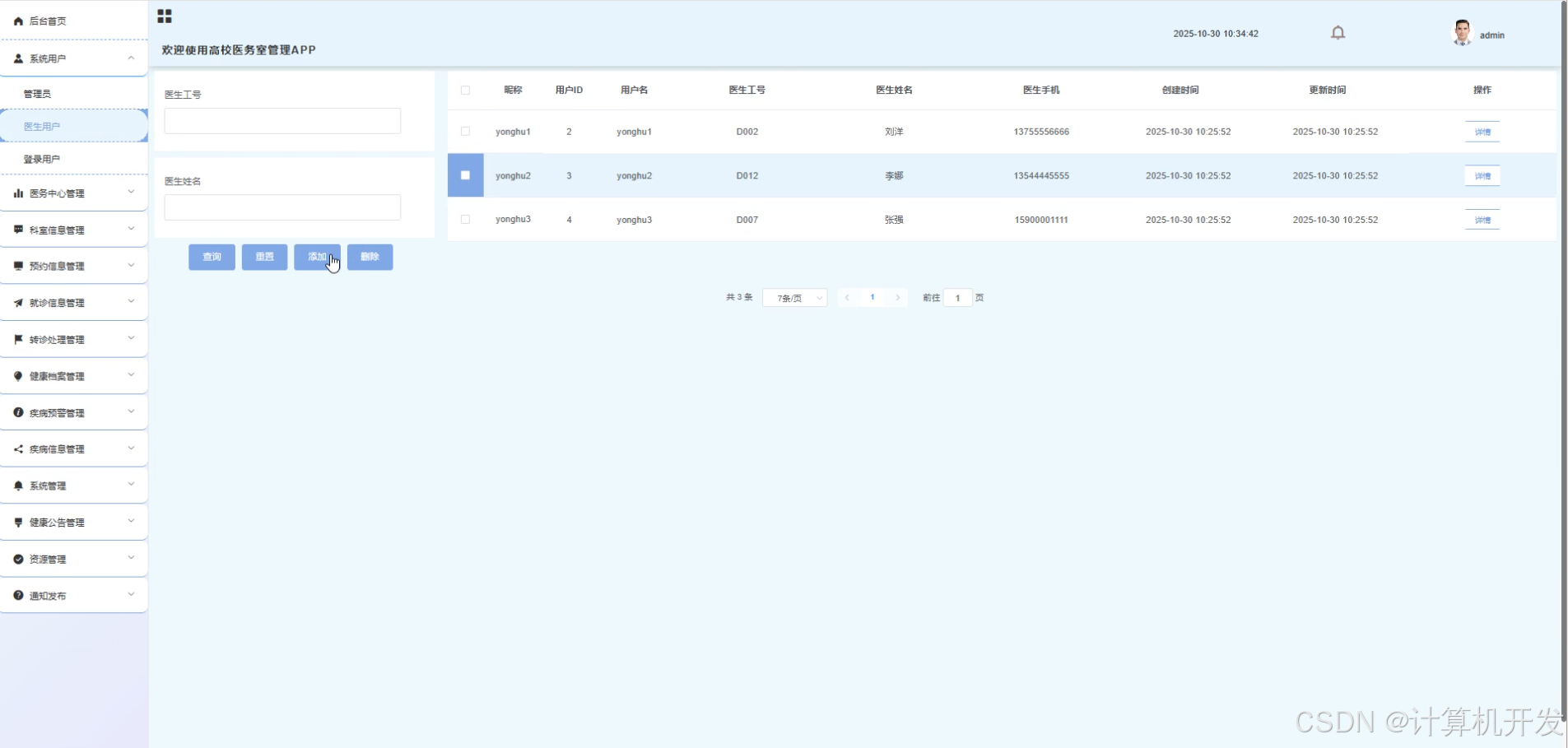Image resolution: width=1568 pixels, height=748 pixels.
Task: Click the flag icon beside 转诊处理管理
Action: click(18, 339)
